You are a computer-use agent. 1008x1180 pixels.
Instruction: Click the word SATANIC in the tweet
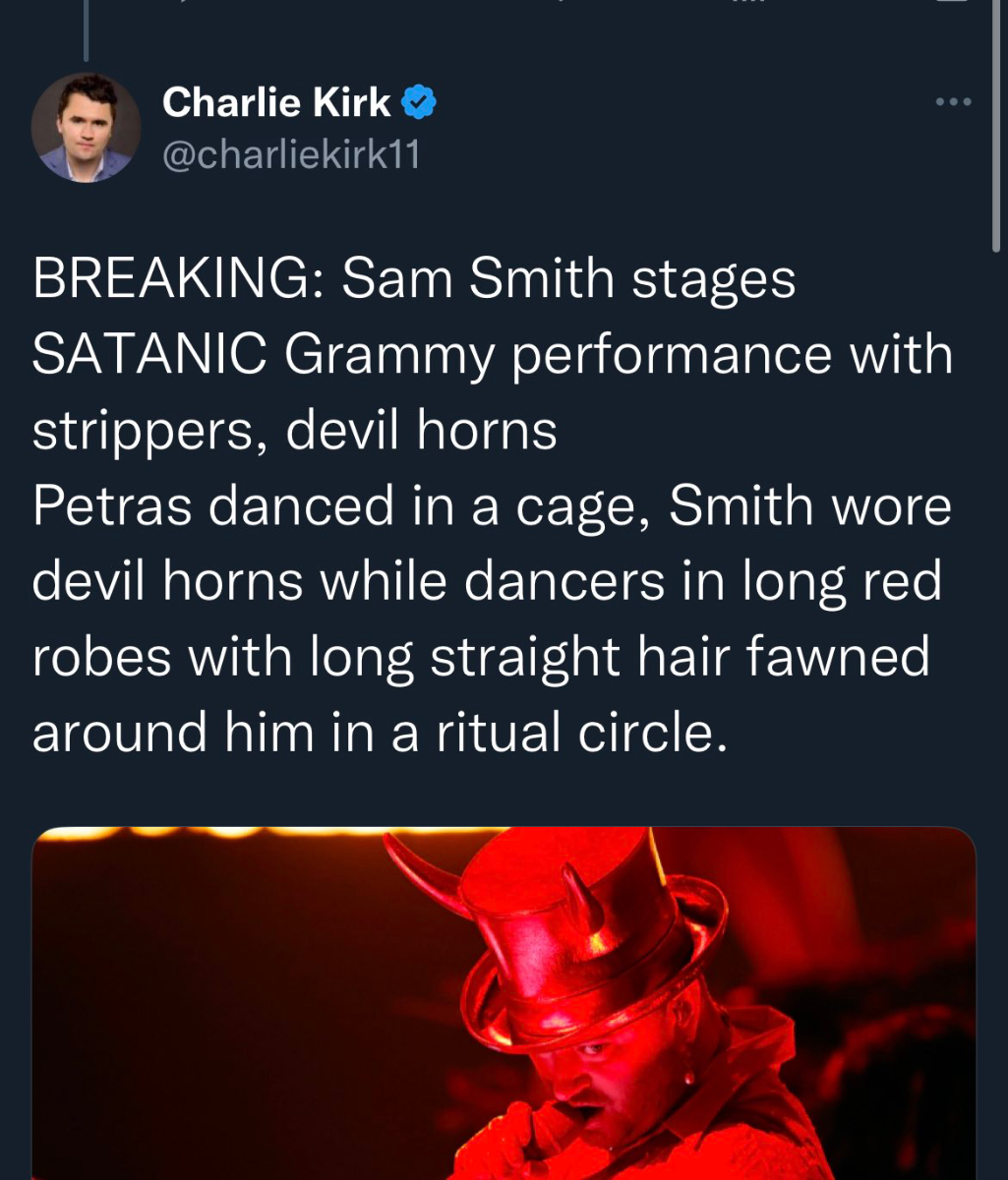(x=148, y=355)
